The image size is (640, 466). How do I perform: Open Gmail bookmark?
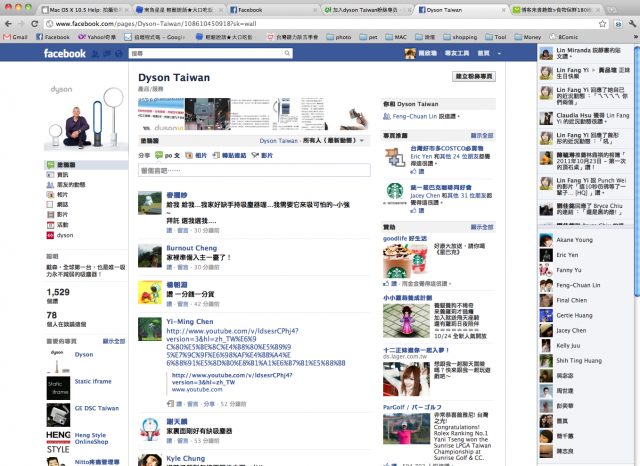15,37
